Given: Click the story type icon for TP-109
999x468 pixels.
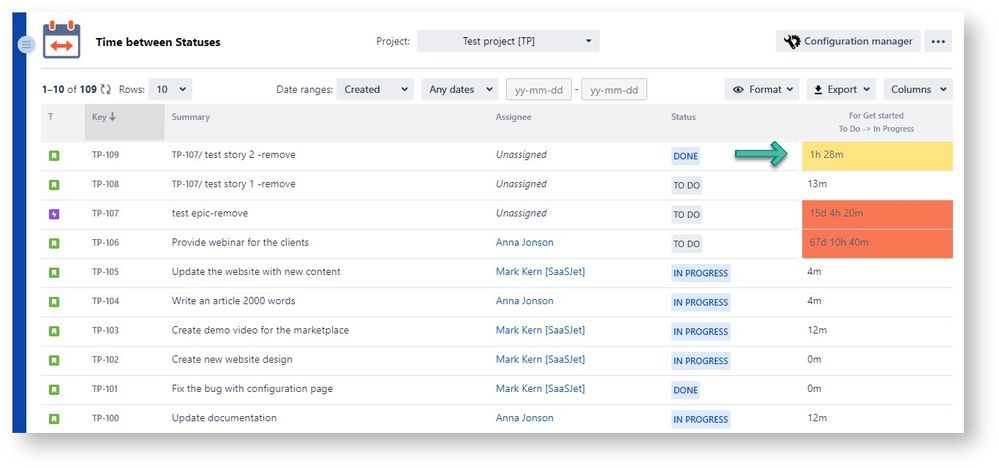Looking at the screenshot, I should click(x=54, y=155).
